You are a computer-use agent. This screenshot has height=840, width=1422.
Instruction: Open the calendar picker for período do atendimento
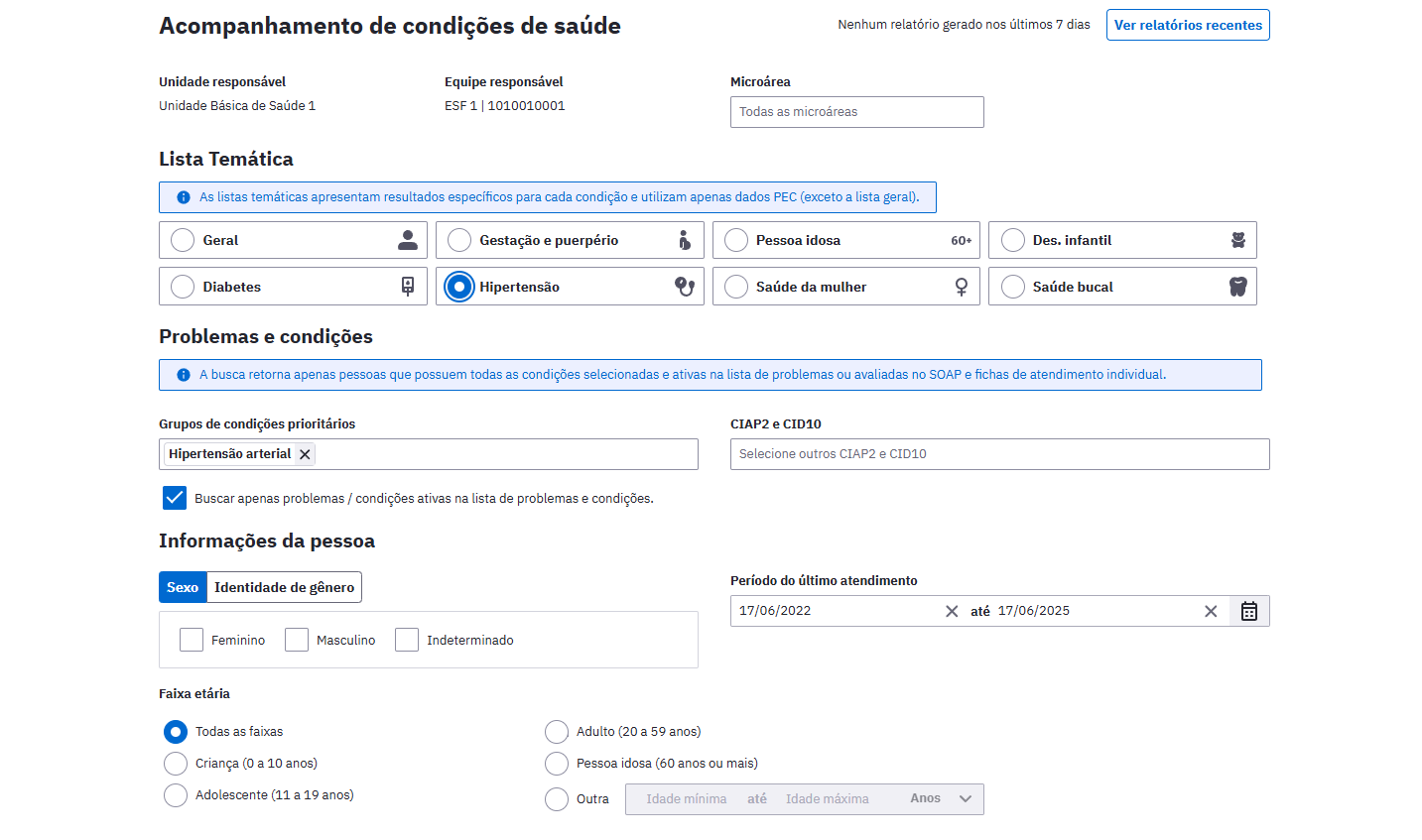point(1249,611)
